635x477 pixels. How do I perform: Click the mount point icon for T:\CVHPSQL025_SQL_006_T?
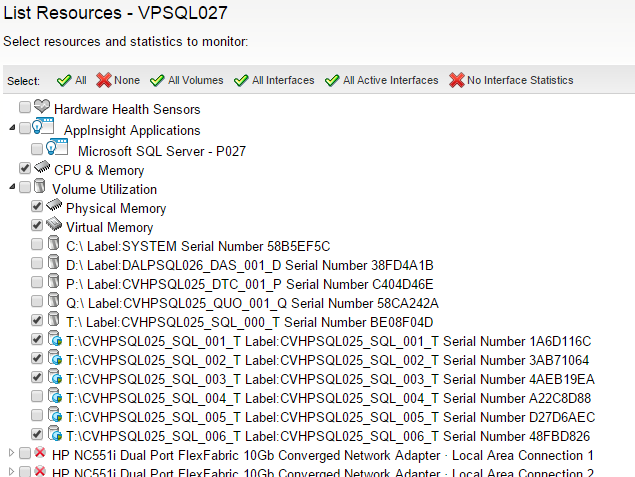pyautogui.click(x=55, y=434)
